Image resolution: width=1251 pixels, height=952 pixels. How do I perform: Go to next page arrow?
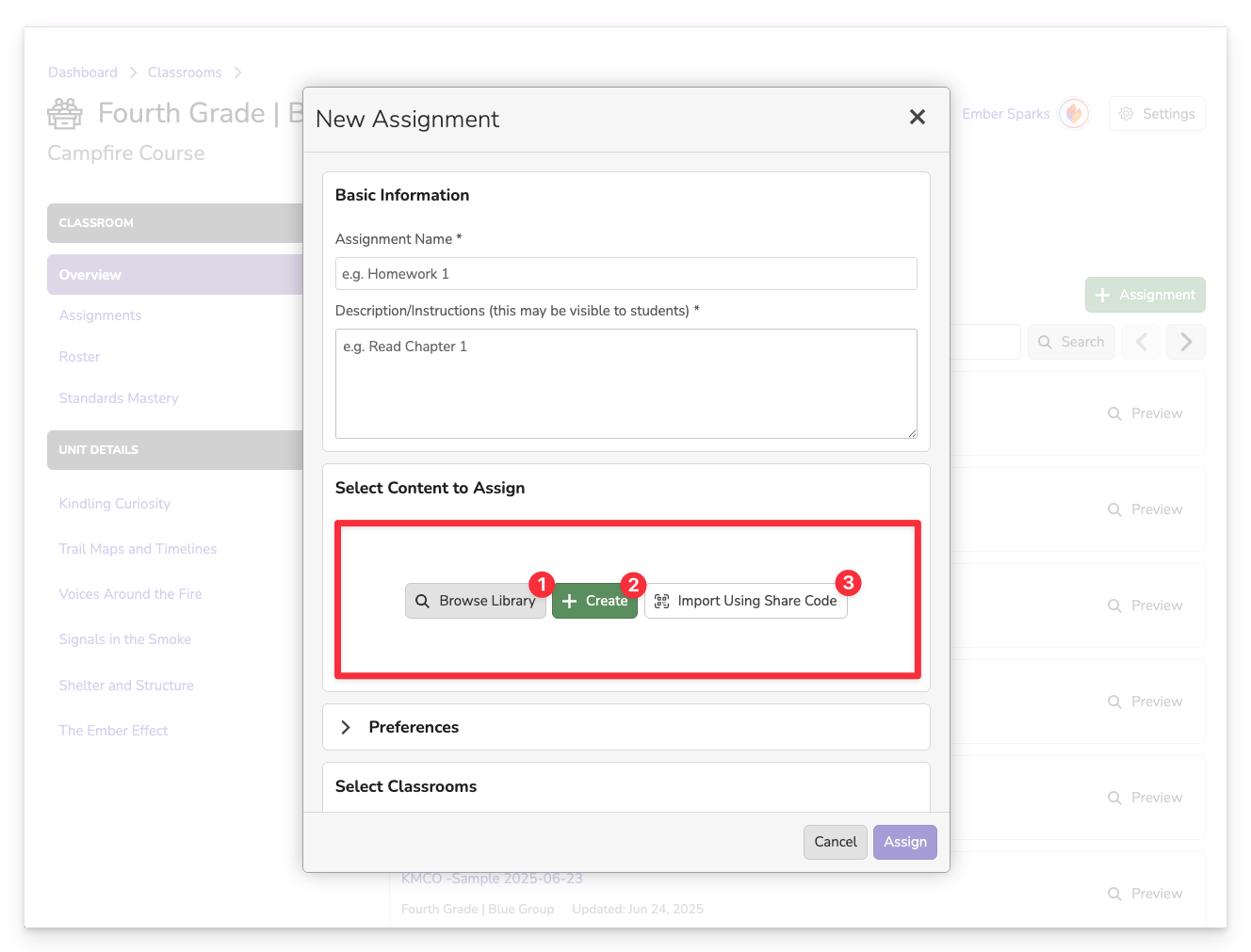point(1185,342)
